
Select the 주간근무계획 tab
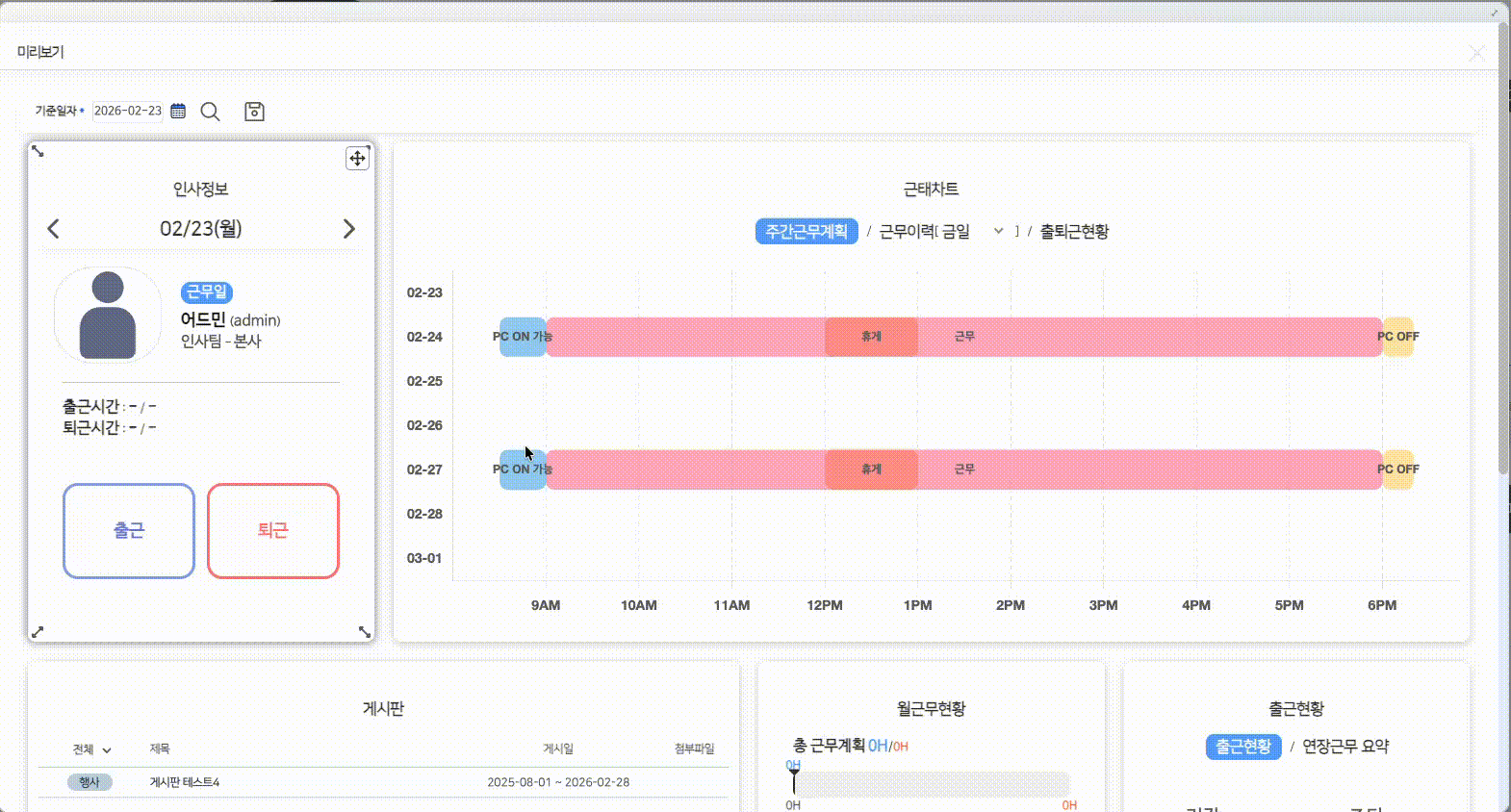point(807,232)
